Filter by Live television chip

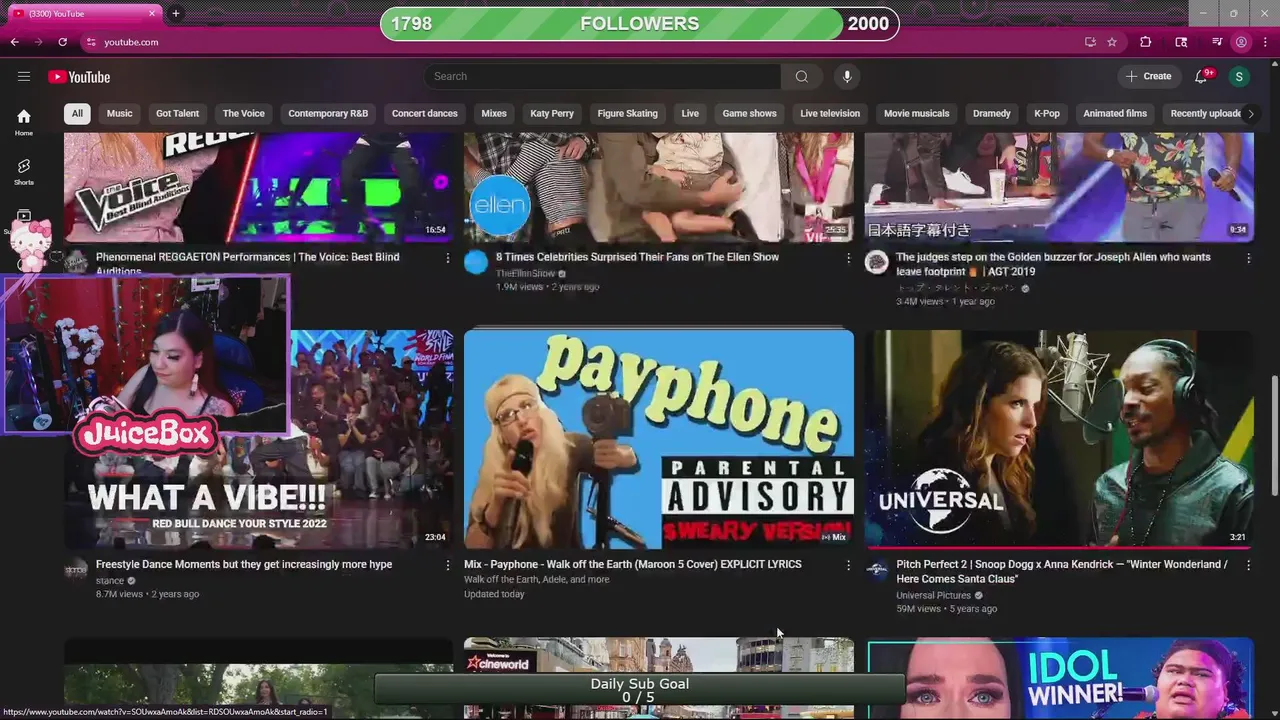point(830,113)
